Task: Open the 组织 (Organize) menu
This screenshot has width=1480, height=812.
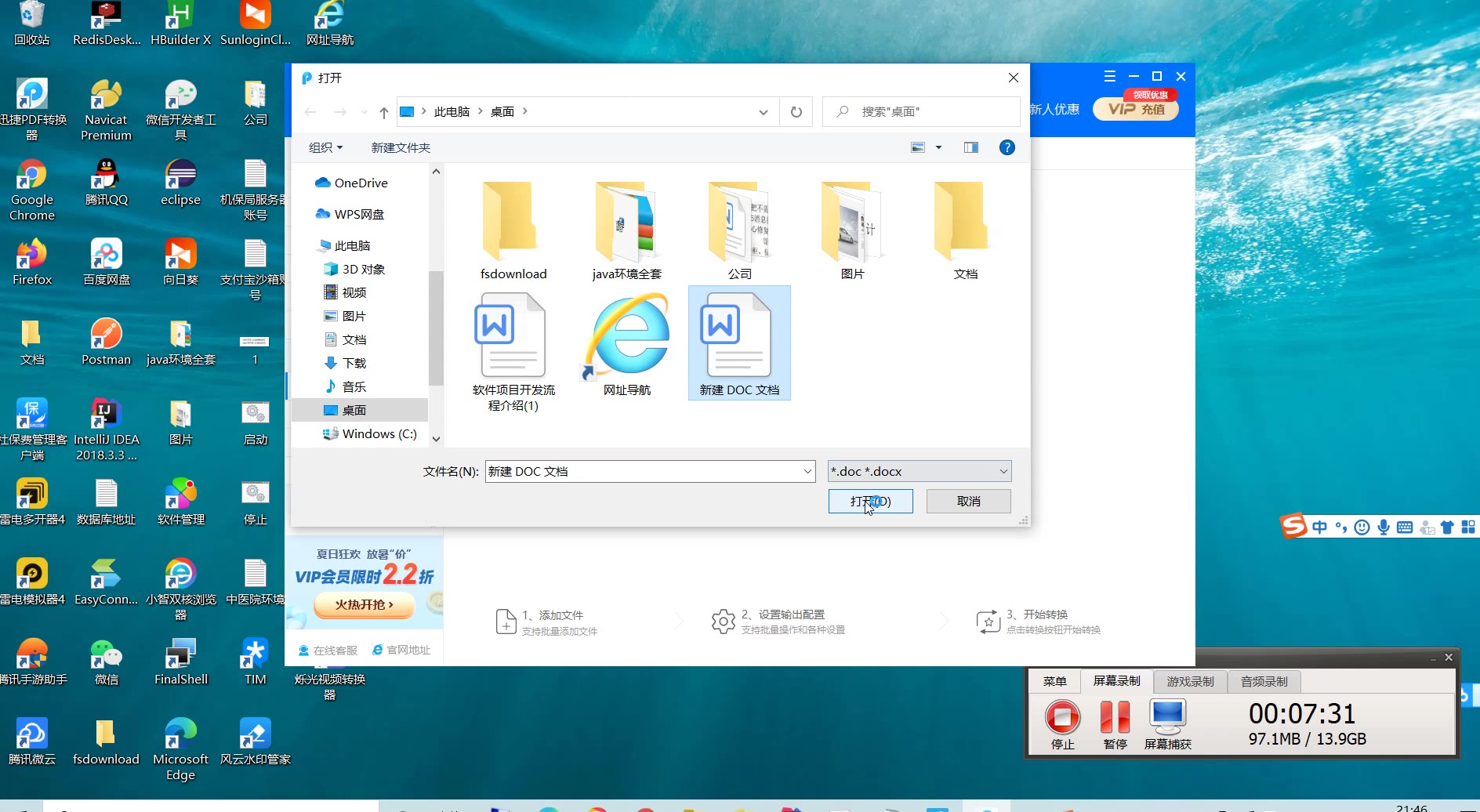Action: click(325, 147)
